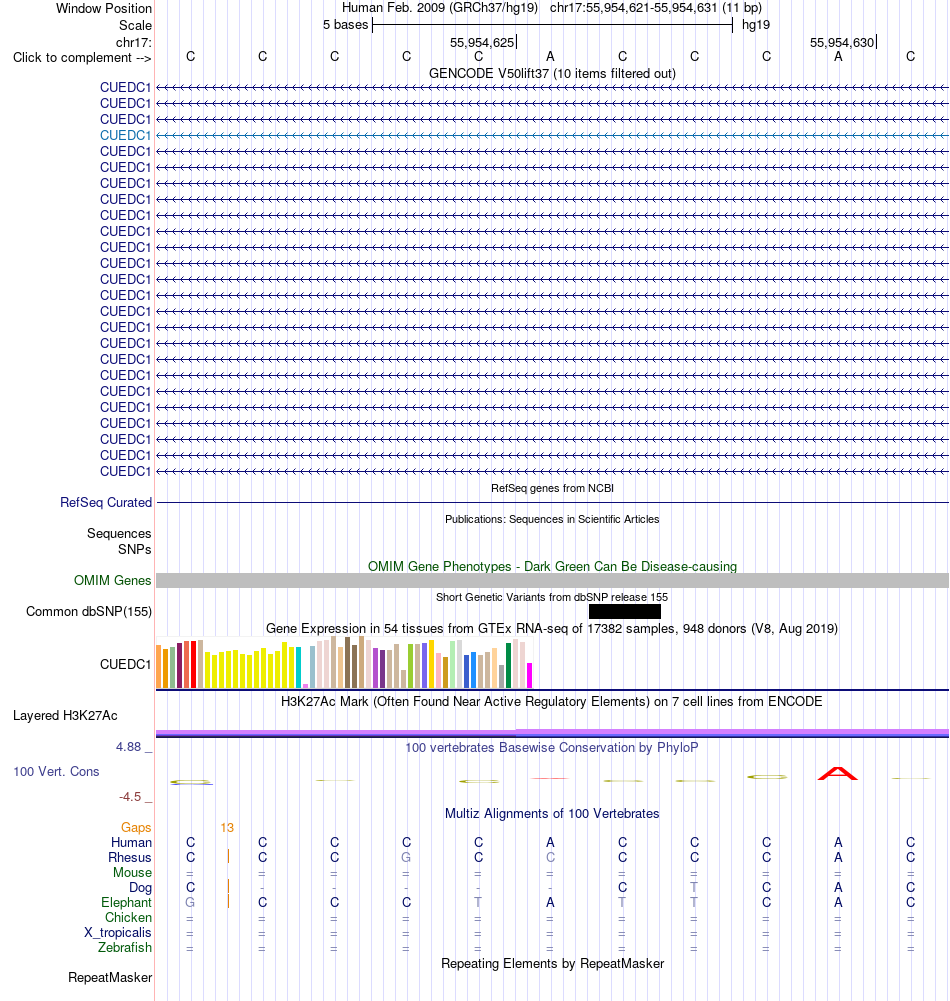Click the red A in conservation track
Image resolution: width=950 pixels, height=1001 pixels.
[x=838, y=773]
